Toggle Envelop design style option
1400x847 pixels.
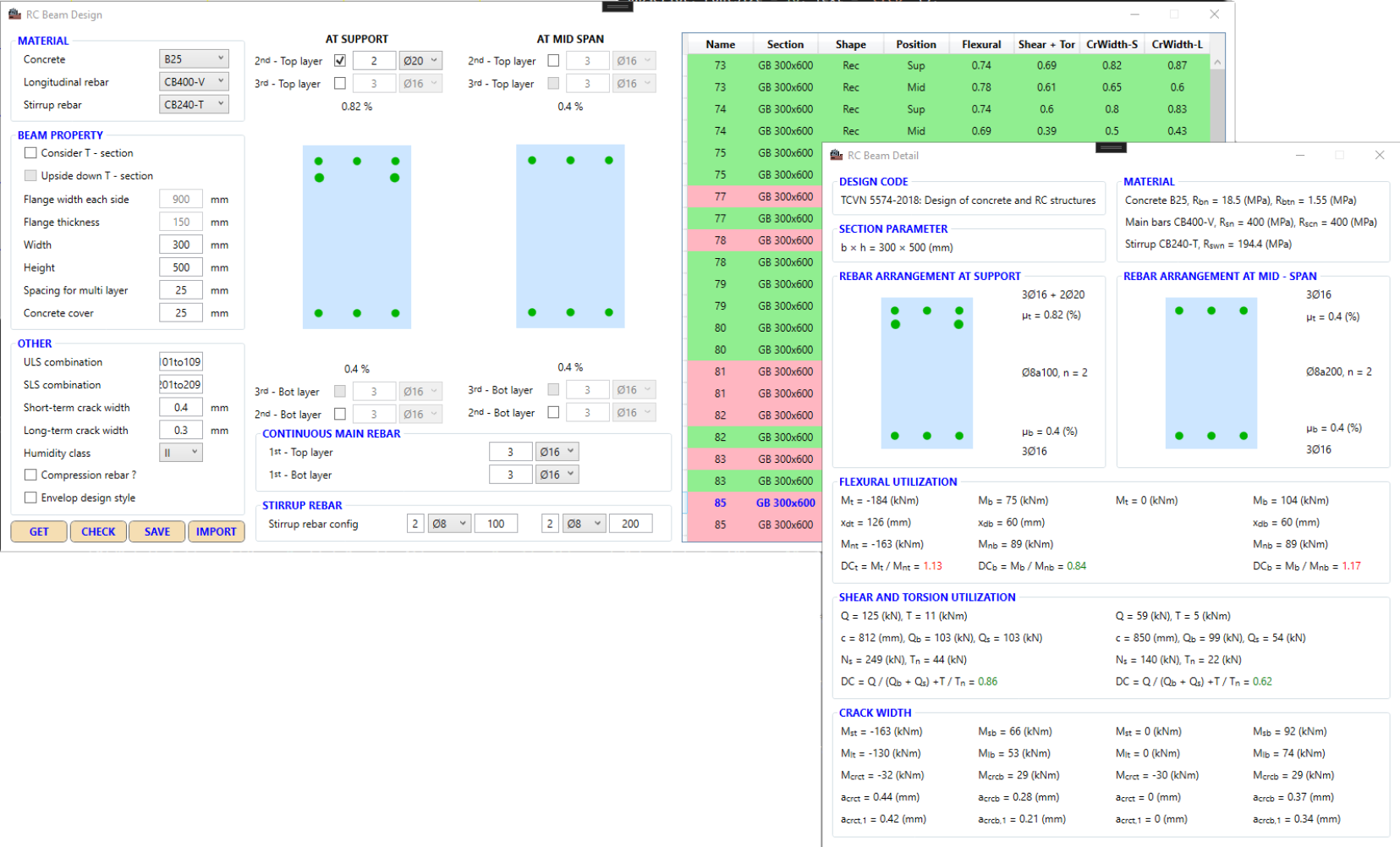(30, 498)
